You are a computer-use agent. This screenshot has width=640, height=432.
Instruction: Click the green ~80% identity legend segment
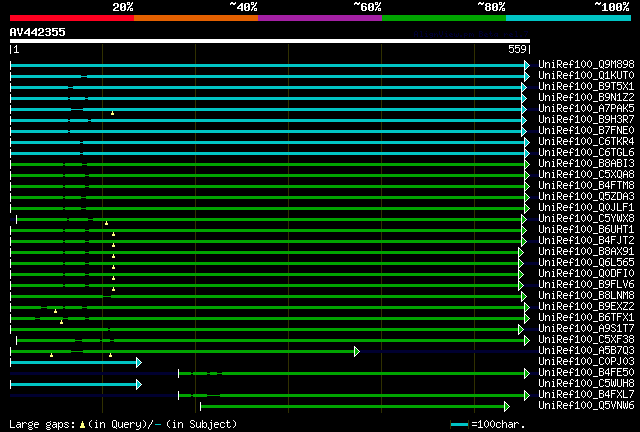[444, 18]
